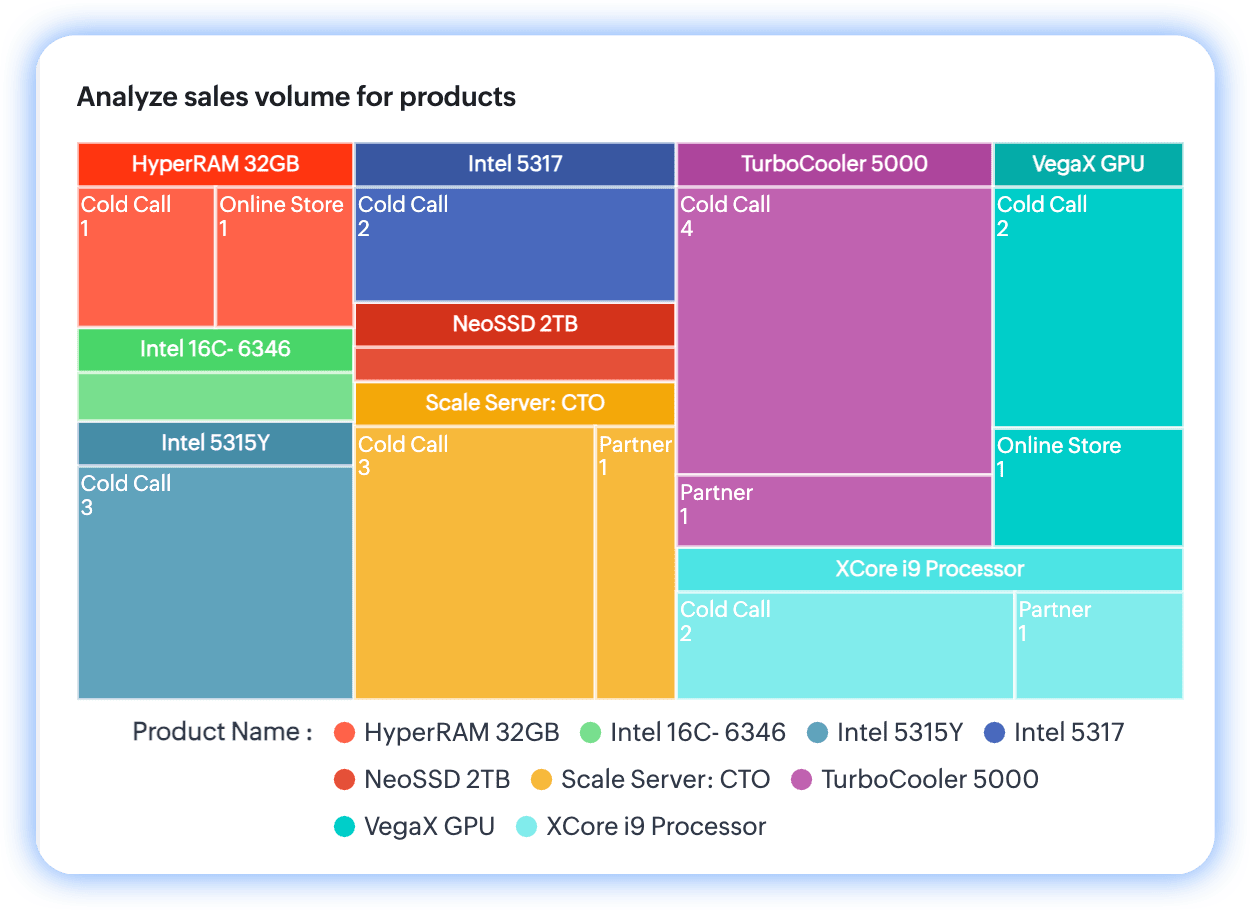This screenshot has height=910, width=1250.
Task: Click Scale Server: CTO Cold Call 3 tile
Action: (474, 563)
